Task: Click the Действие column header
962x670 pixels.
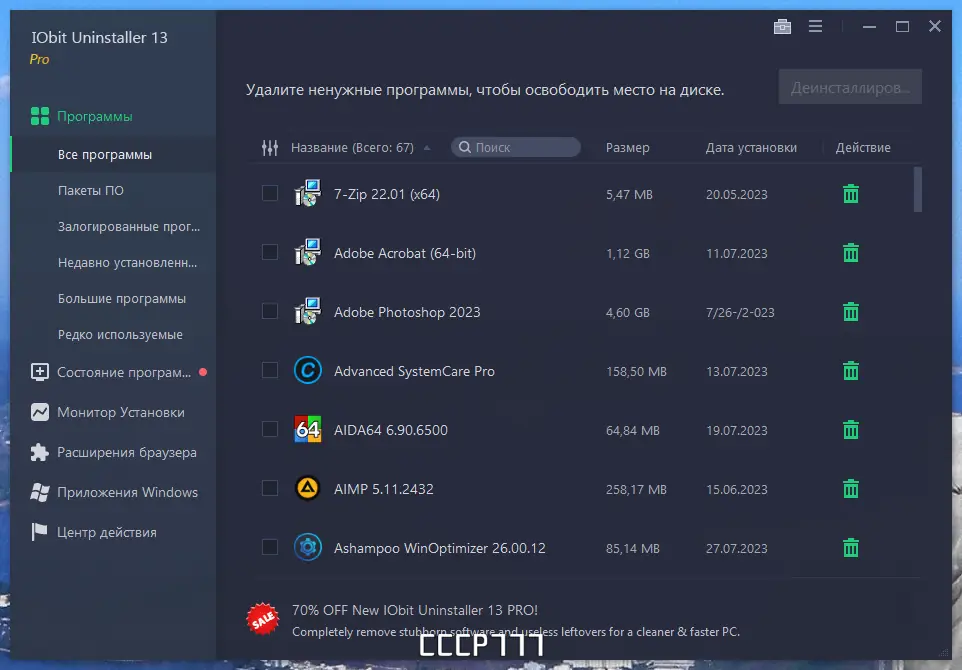Action: (863, 148)
